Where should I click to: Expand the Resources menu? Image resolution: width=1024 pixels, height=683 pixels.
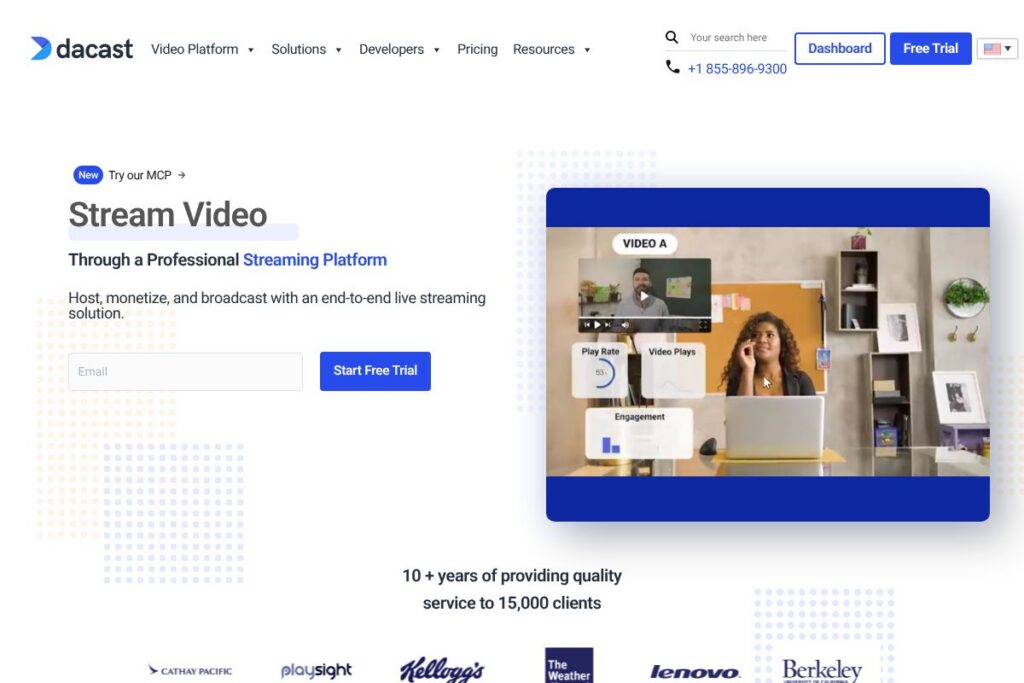click(x=551, y=49)
